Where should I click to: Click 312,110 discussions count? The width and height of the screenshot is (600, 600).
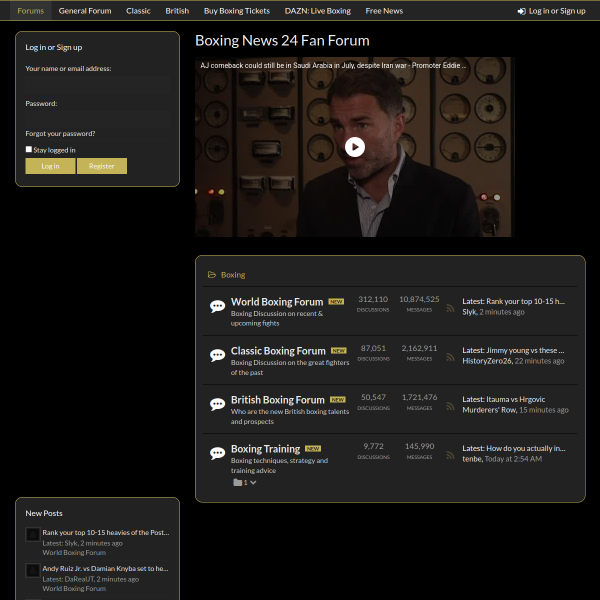click(x=373, y=299)
